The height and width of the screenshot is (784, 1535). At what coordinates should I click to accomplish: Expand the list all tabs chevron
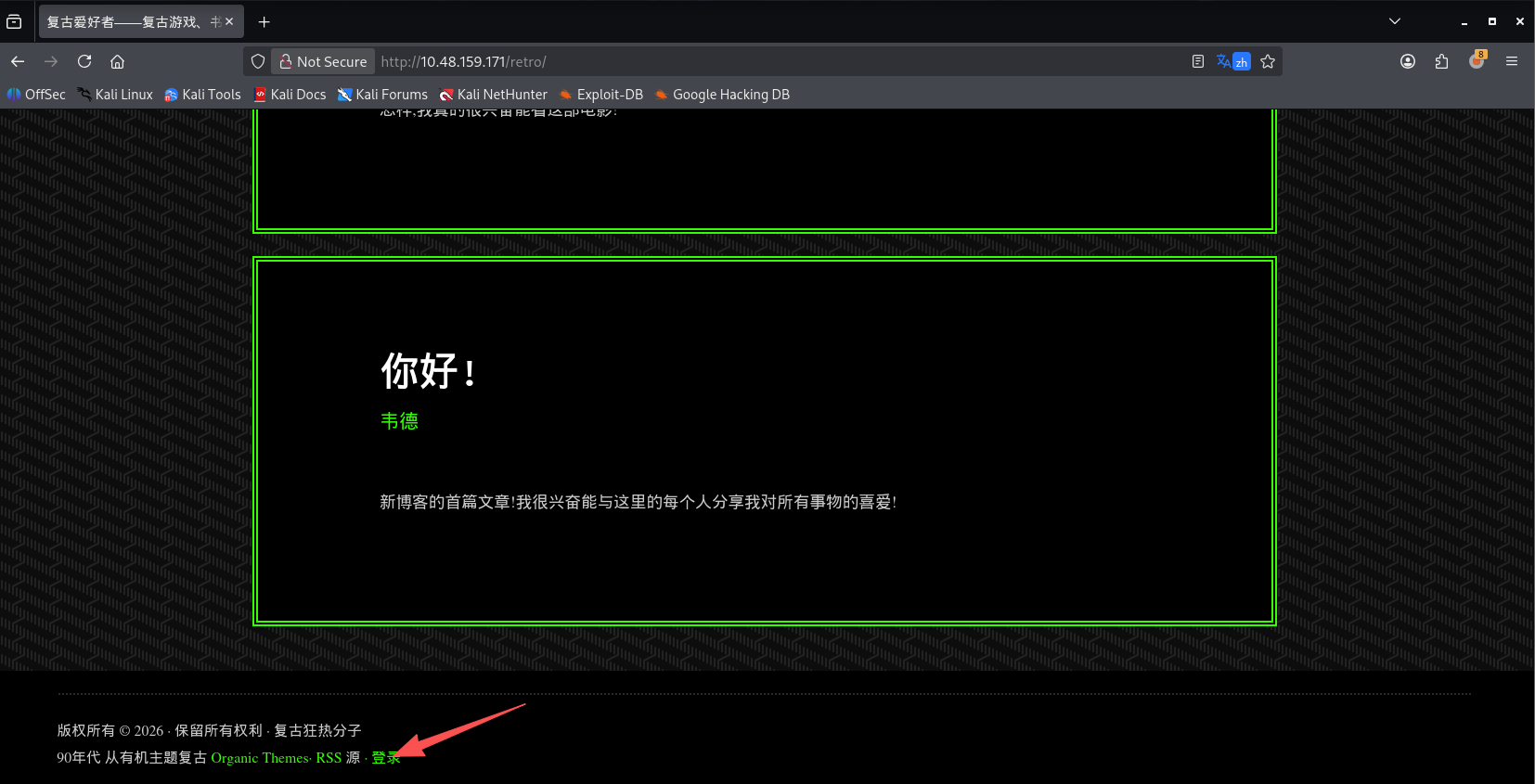1394,21
